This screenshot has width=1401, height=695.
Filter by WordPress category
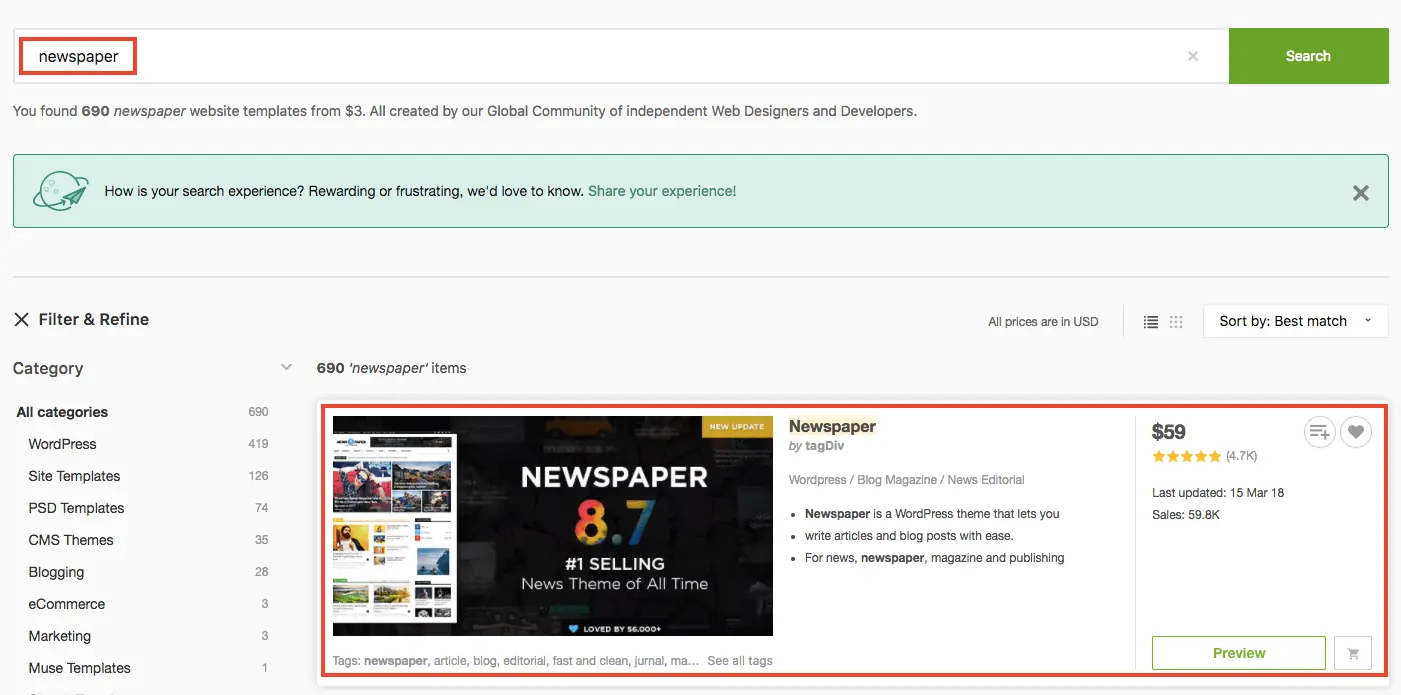point(62,444)
